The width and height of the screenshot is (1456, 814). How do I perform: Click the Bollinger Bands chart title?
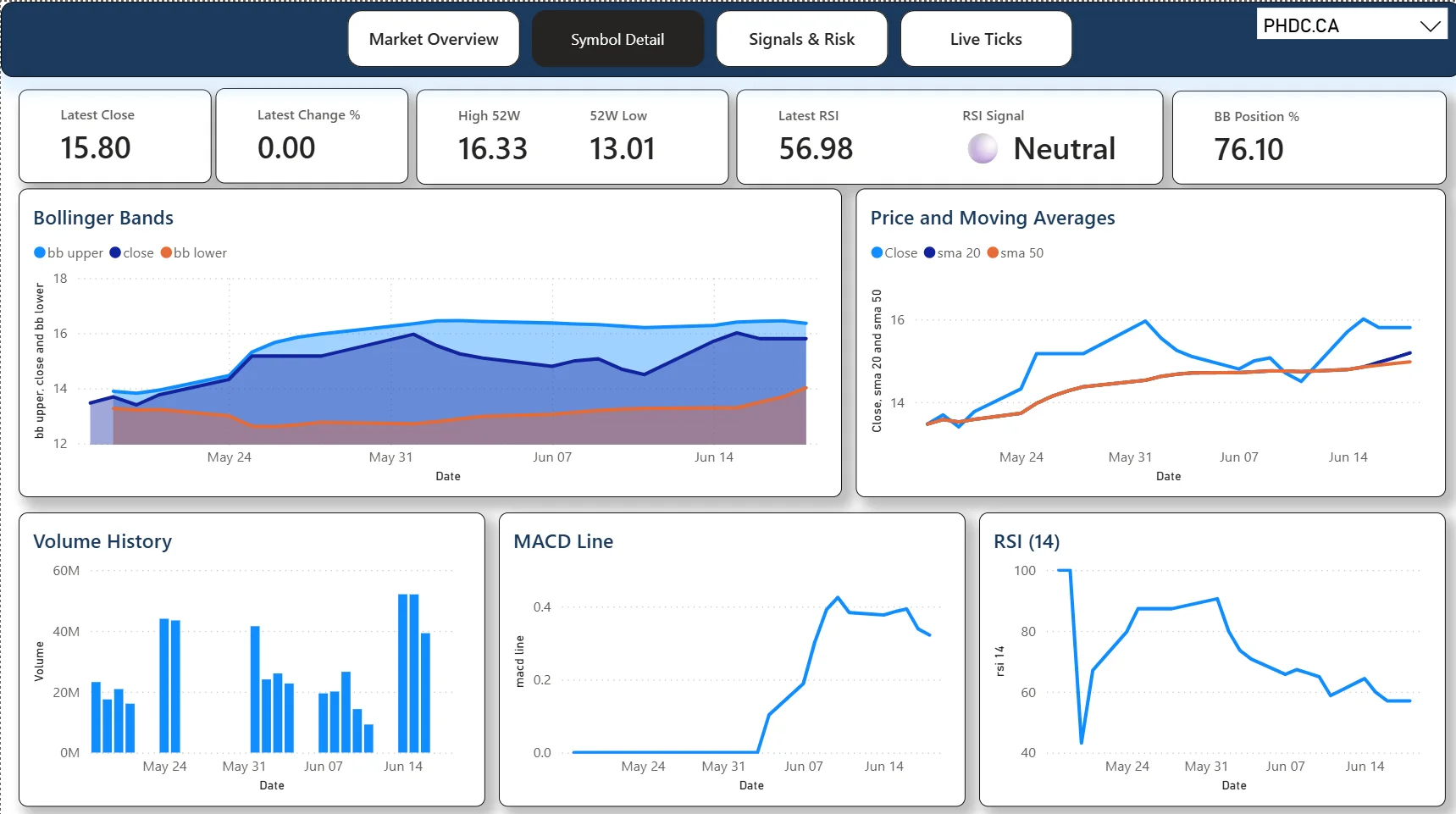point(103,218)
